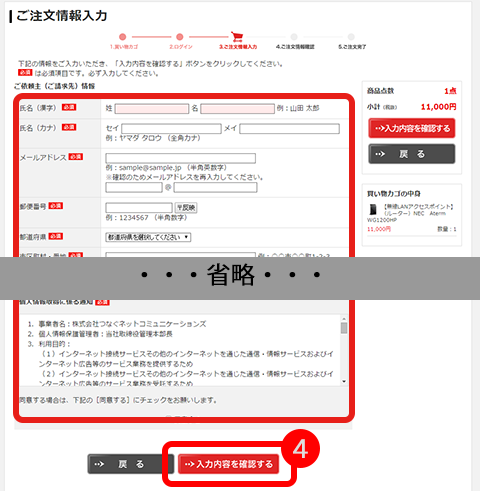The image size is (480, 491).
Task: Click the step 5 ご注文完了 circle
Action: (x=351, y=37)
